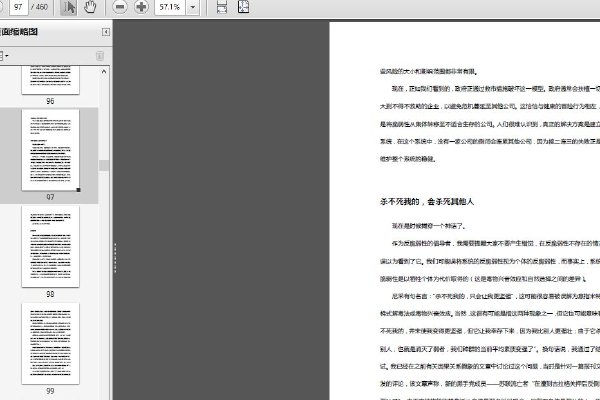Click the thumbnail label 98
This screenshot has height=400, width=600.
point(50,294)
